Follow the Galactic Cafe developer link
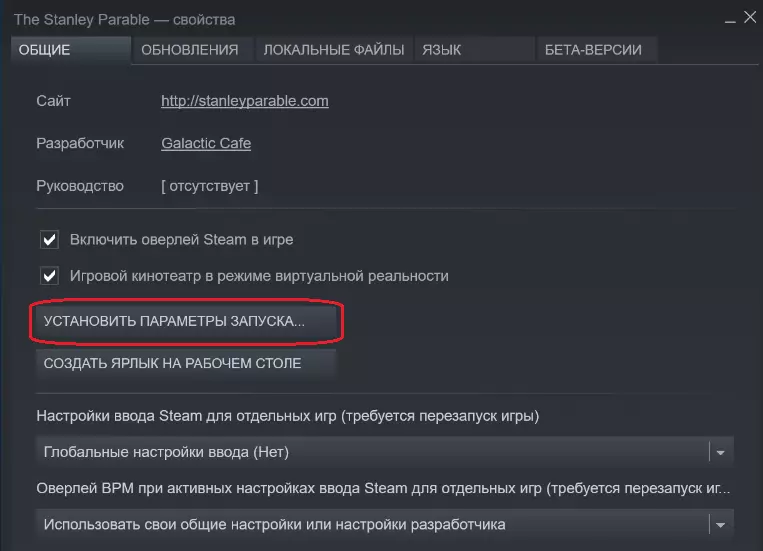Screen dimensions: 763x551 206,143
